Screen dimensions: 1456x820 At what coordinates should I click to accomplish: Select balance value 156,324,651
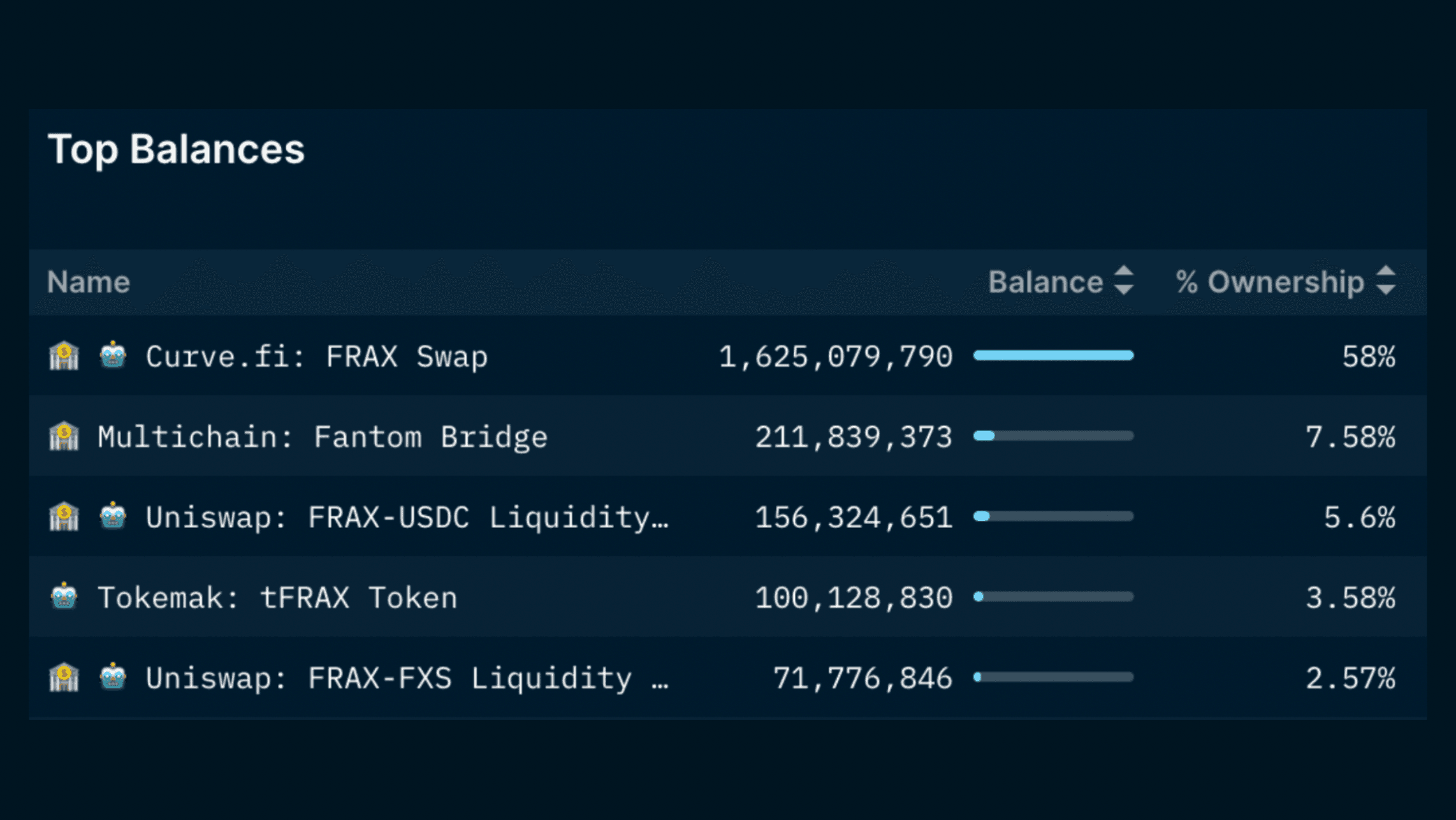tap(854, 517)
